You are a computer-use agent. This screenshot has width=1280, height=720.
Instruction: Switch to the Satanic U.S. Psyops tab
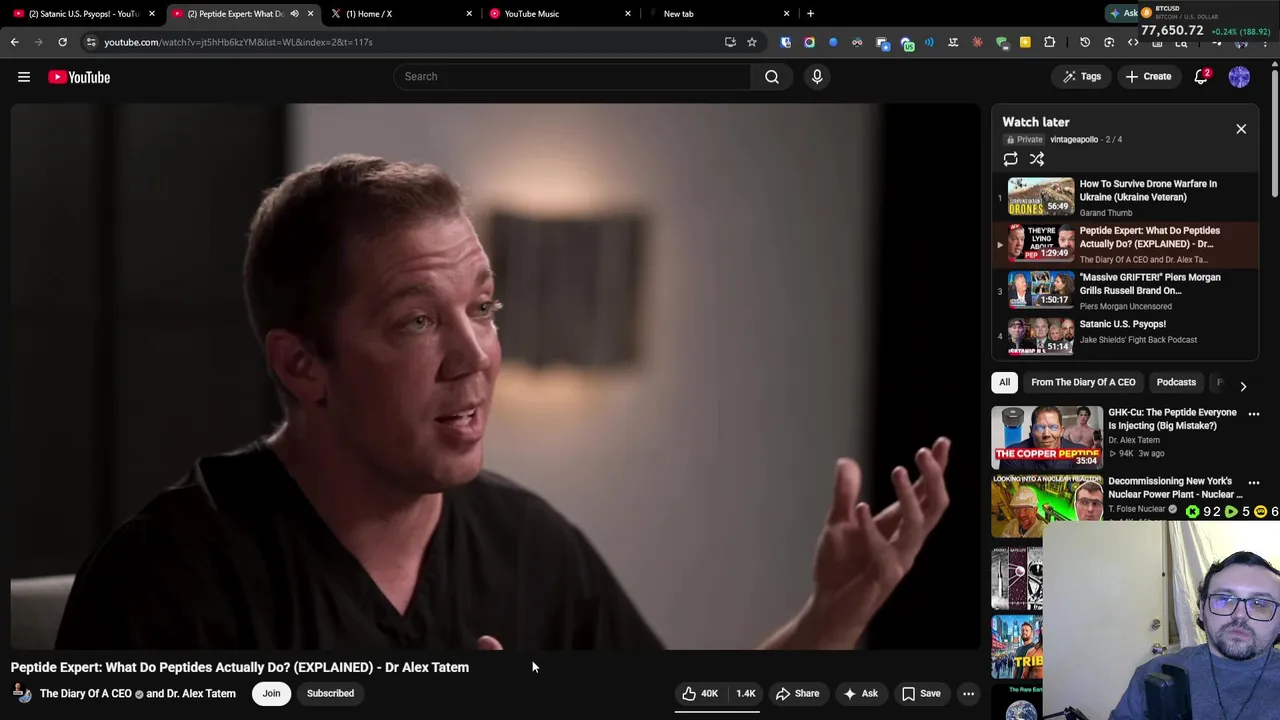[x=84, y=14]
